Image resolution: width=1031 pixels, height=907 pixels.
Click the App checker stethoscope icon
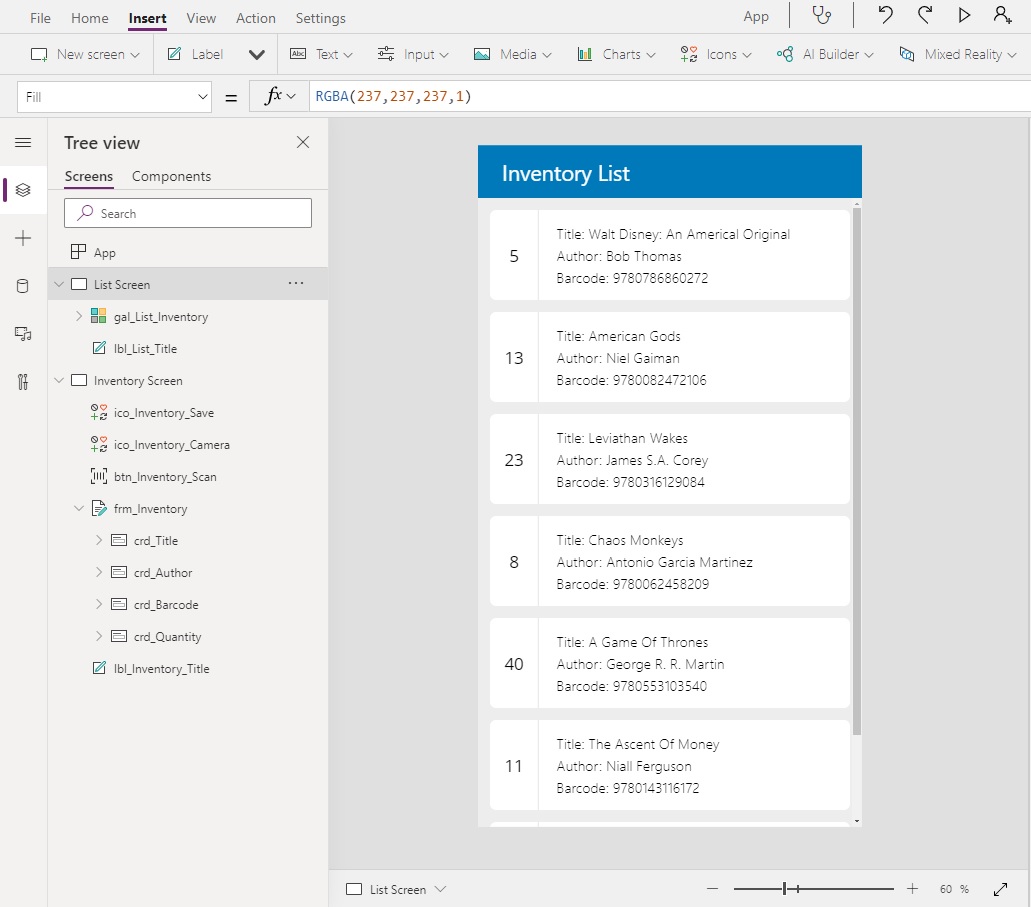point(822,15)
